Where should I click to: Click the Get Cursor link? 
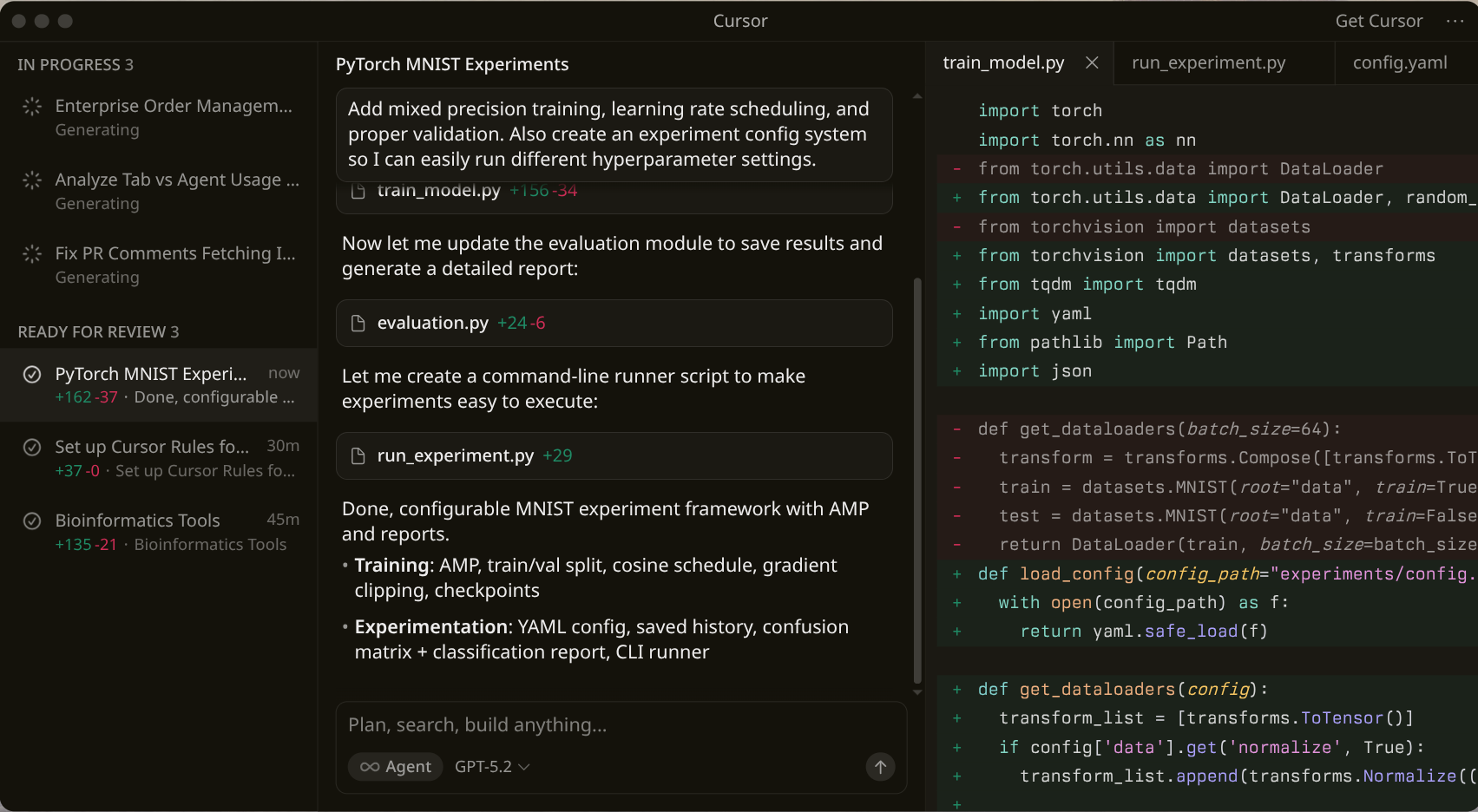coord(1378,21)
